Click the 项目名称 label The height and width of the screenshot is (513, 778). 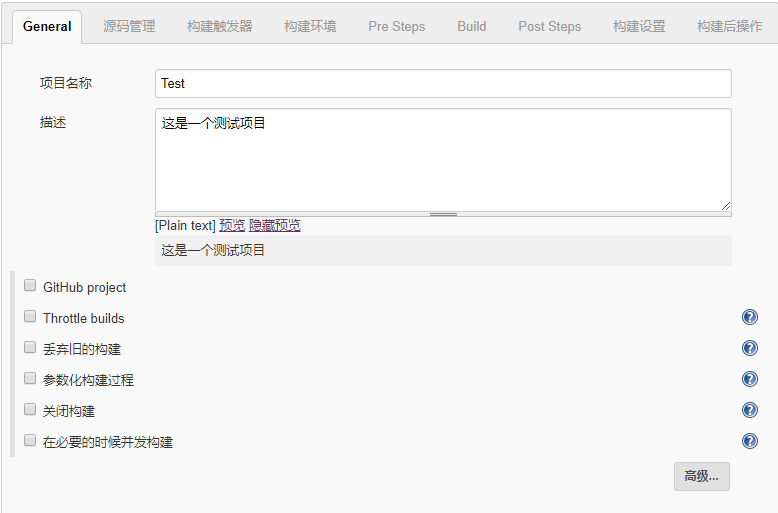pos(65,83)
